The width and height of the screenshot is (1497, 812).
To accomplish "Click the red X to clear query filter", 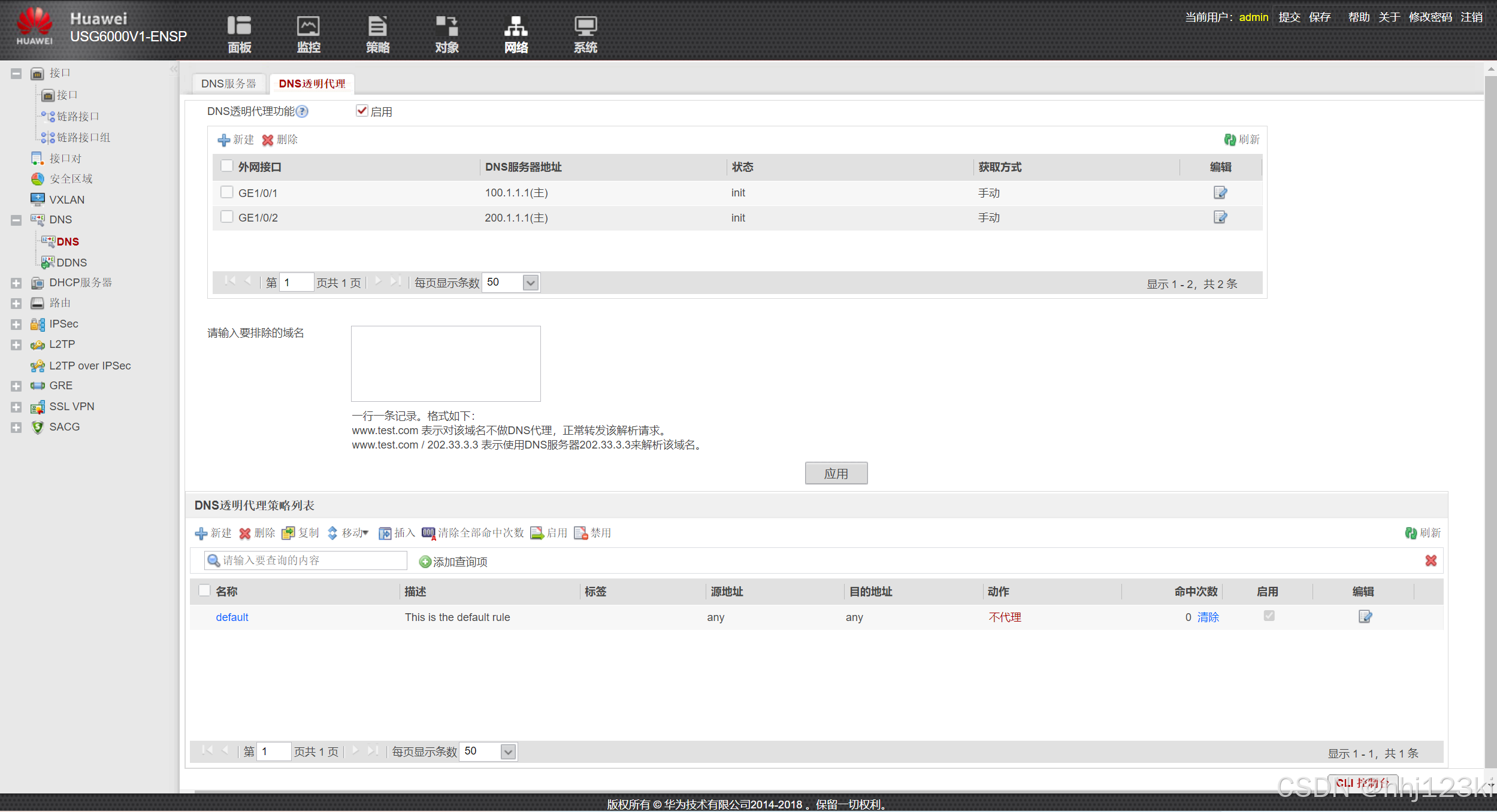I will tap(1431, 560).
